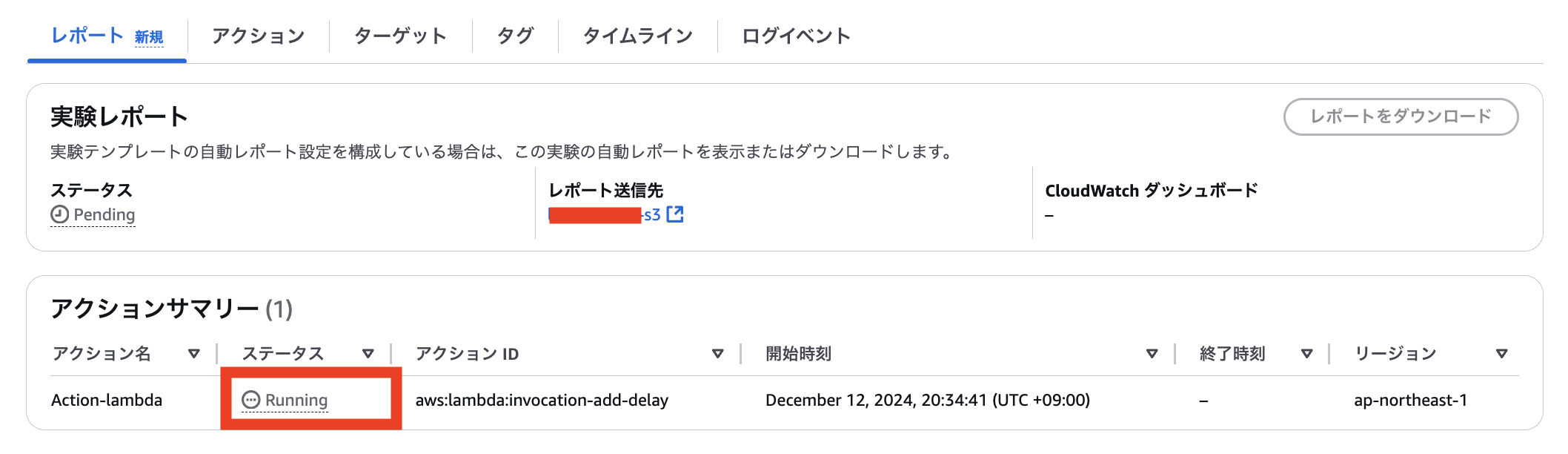Switch to the ターゲット tab
This screenshot has height=454, width=1568.
pos(400,35)
